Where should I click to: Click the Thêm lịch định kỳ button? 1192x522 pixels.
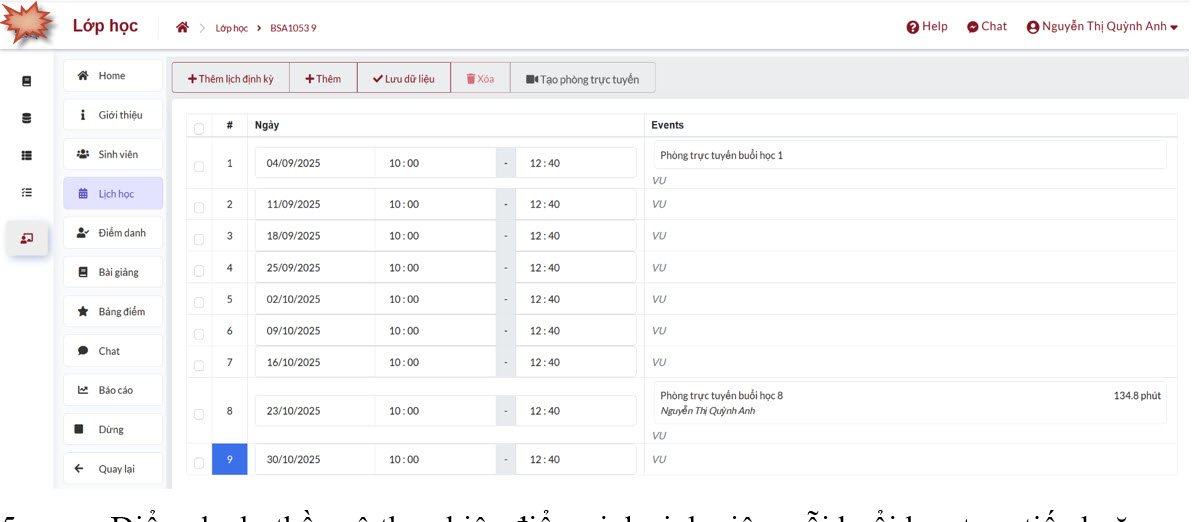(x=231, y=79)
